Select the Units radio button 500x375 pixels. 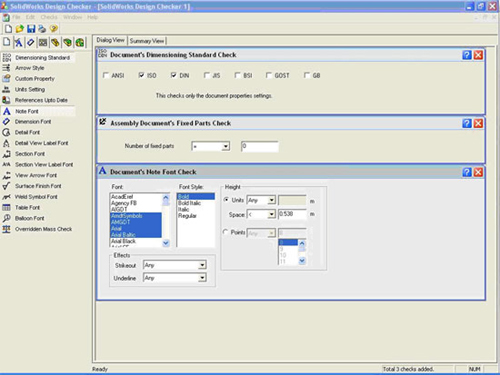pyautogui.click(x=226, y=200)
